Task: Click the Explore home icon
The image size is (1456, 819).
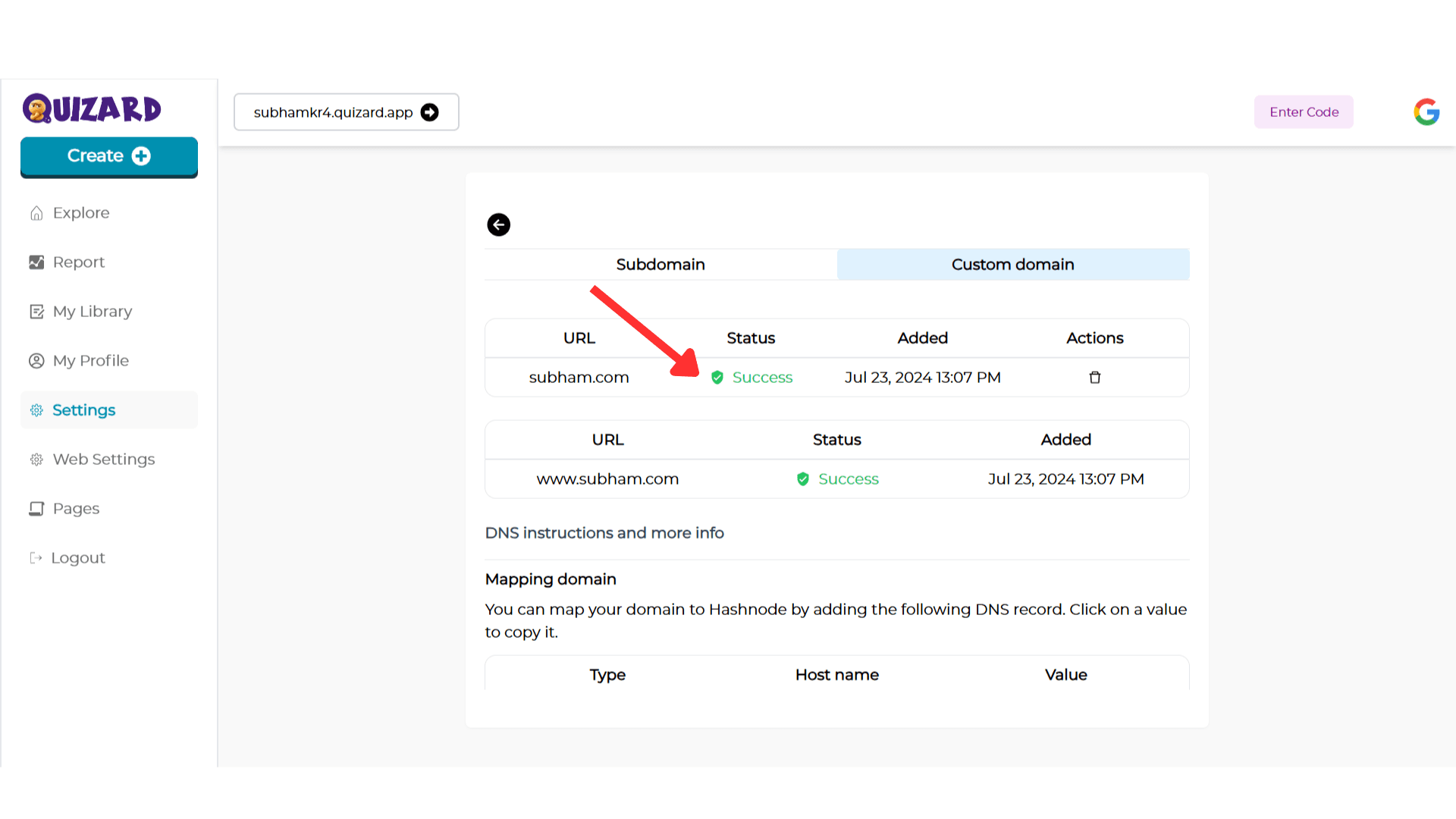Action: tap(36, 213)
